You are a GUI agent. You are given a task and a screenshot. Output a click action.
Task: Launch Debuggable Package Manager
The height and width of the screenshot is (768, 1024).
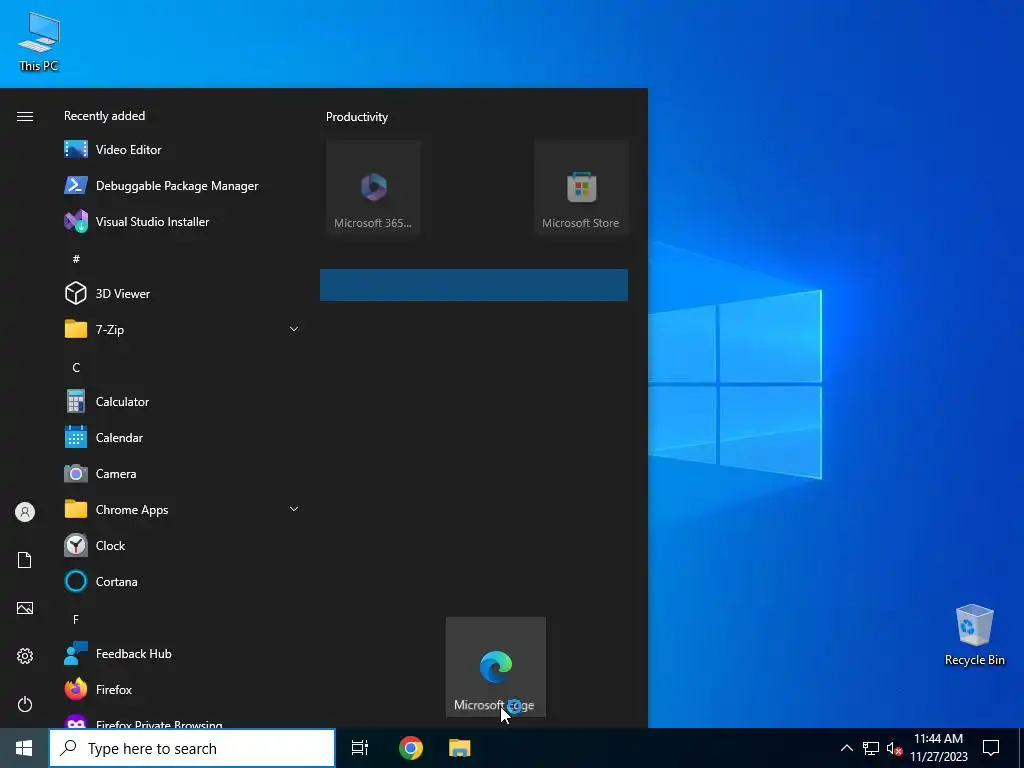[x=182, y=185]
